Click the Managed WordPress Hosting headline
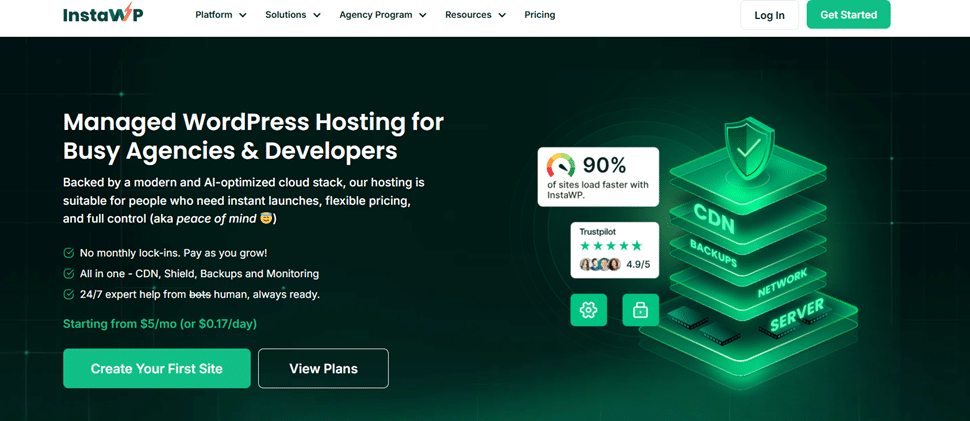The image size is (970, 421). (x=254, y=136)
